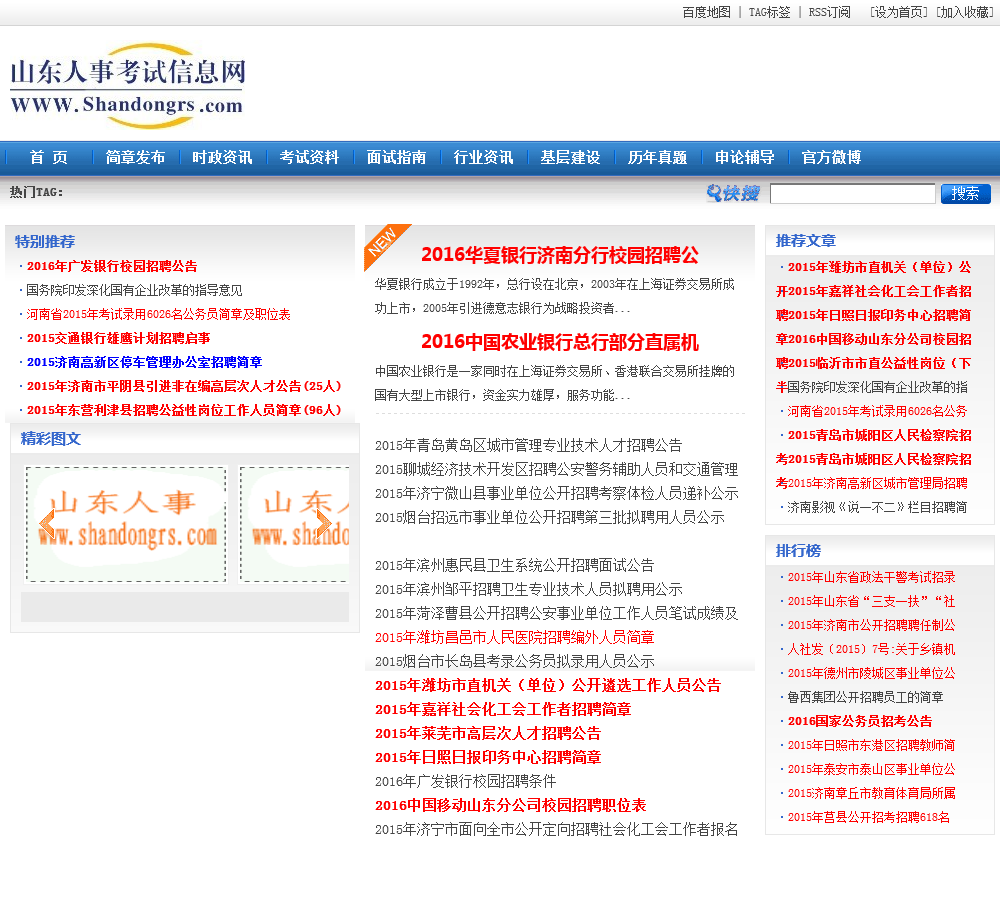
Task: Open the RSS订阅 link
Action: coord(829,12)
